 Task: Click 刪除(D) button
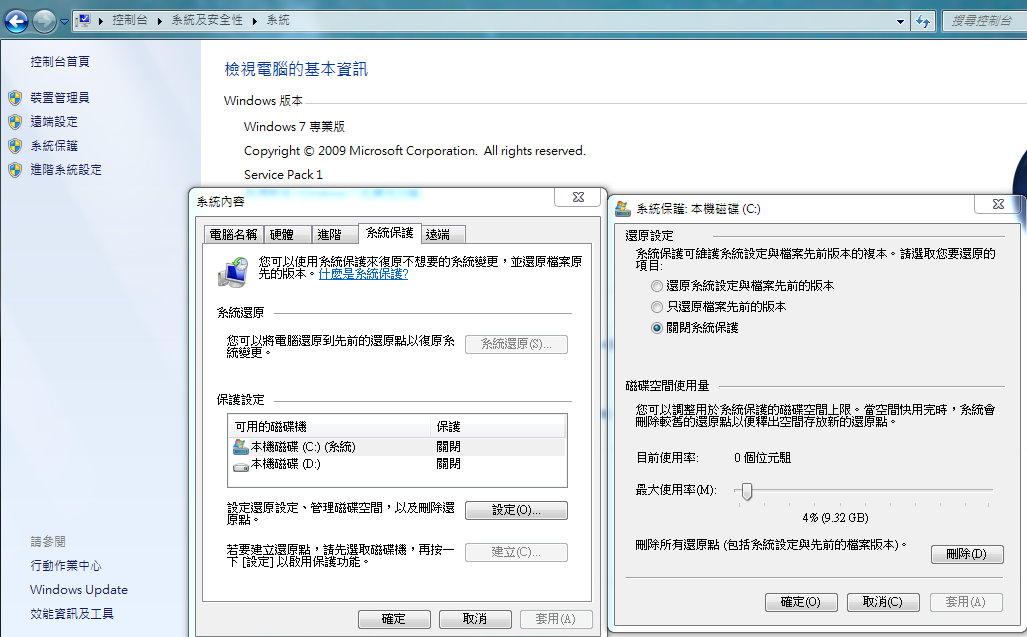click(967, 555)
